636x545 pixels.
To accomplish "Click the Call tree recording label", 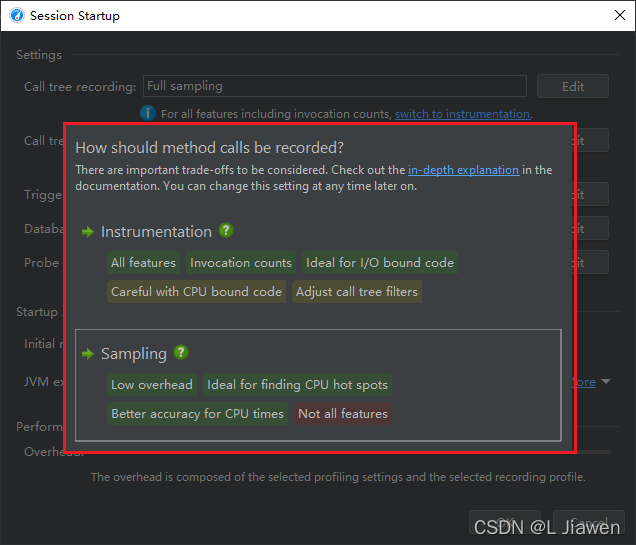I will coord(80,86).
